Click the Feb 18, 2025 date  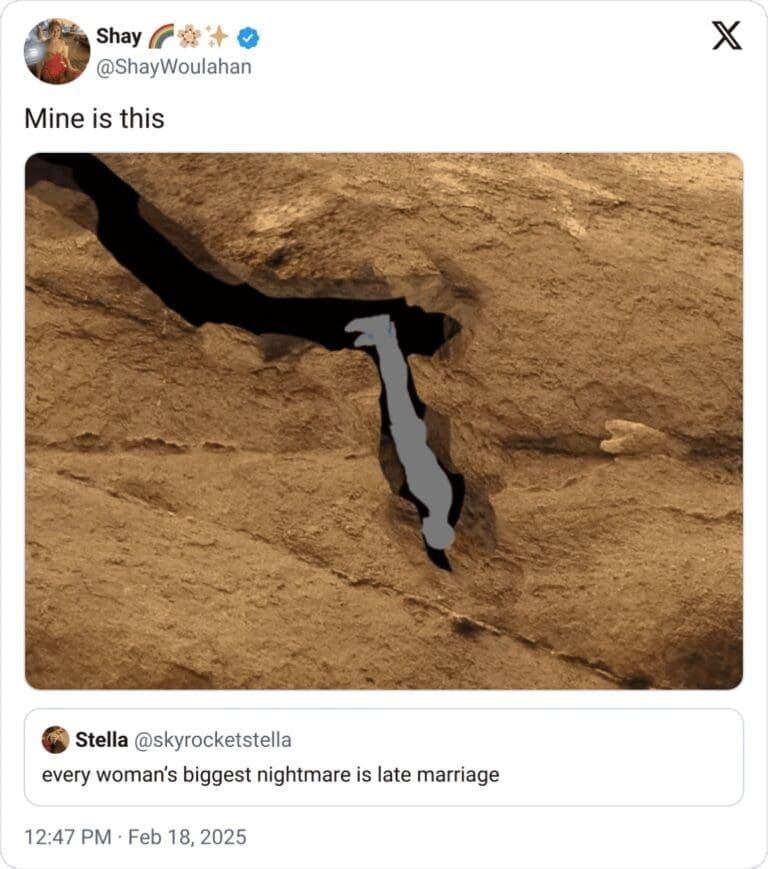tap(187, 837)
